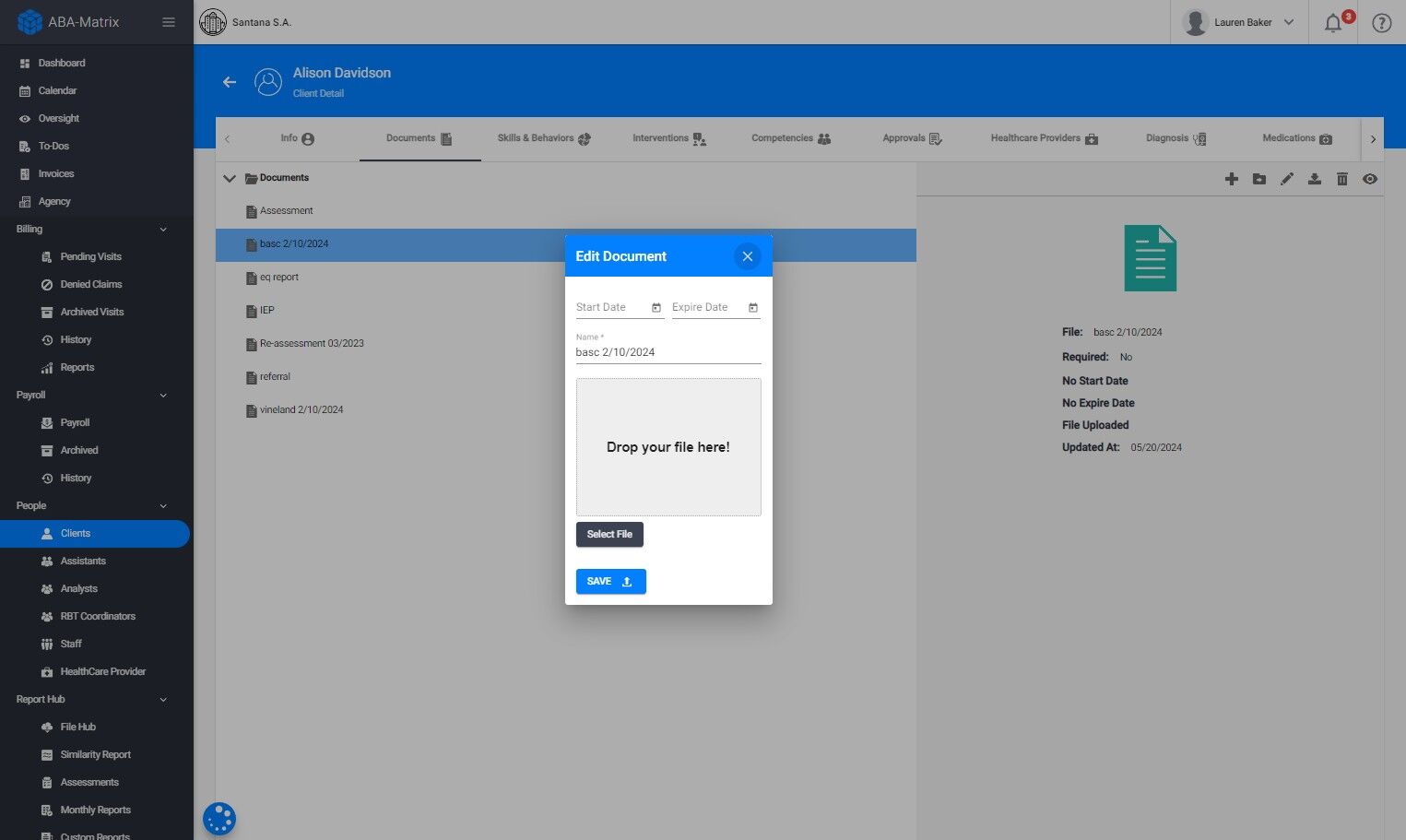Switch to the Skills & Behaviors tab

[x=544, y=138]
